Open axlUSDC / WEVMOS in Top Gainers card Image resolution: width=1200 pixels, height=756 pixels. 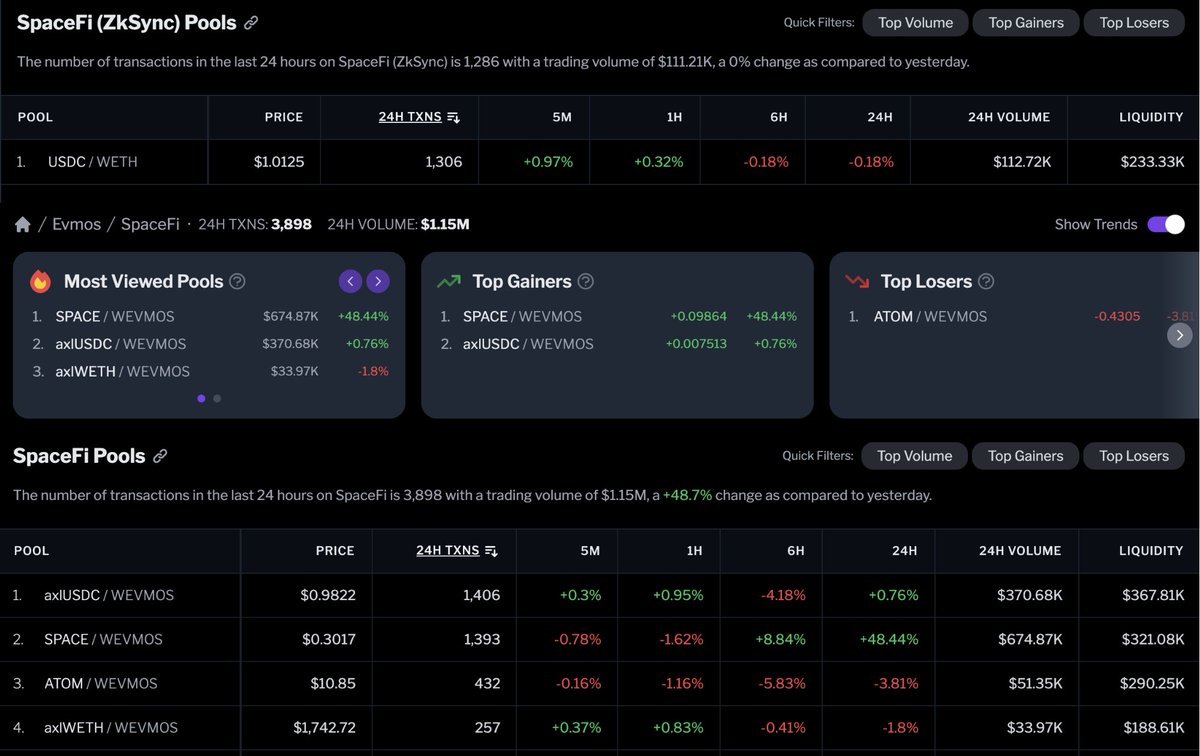tap(528, 344)
